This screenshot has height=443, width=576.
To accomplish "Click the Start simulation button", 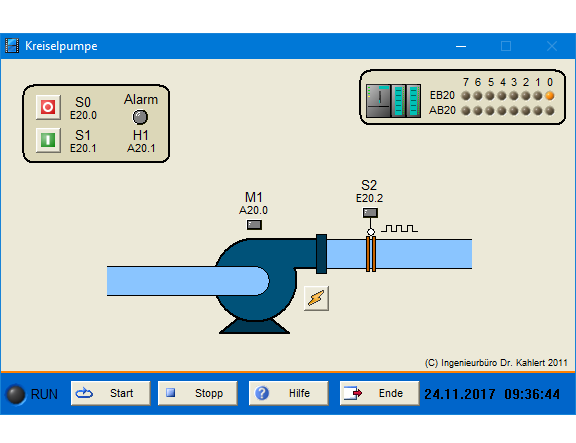I will tap(111, 393).
